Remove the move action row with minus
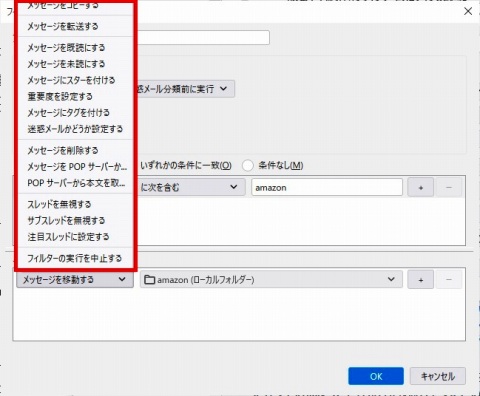The width and height of the screenshot is (480, 396). pyautogui.click(x=449, y=279)
